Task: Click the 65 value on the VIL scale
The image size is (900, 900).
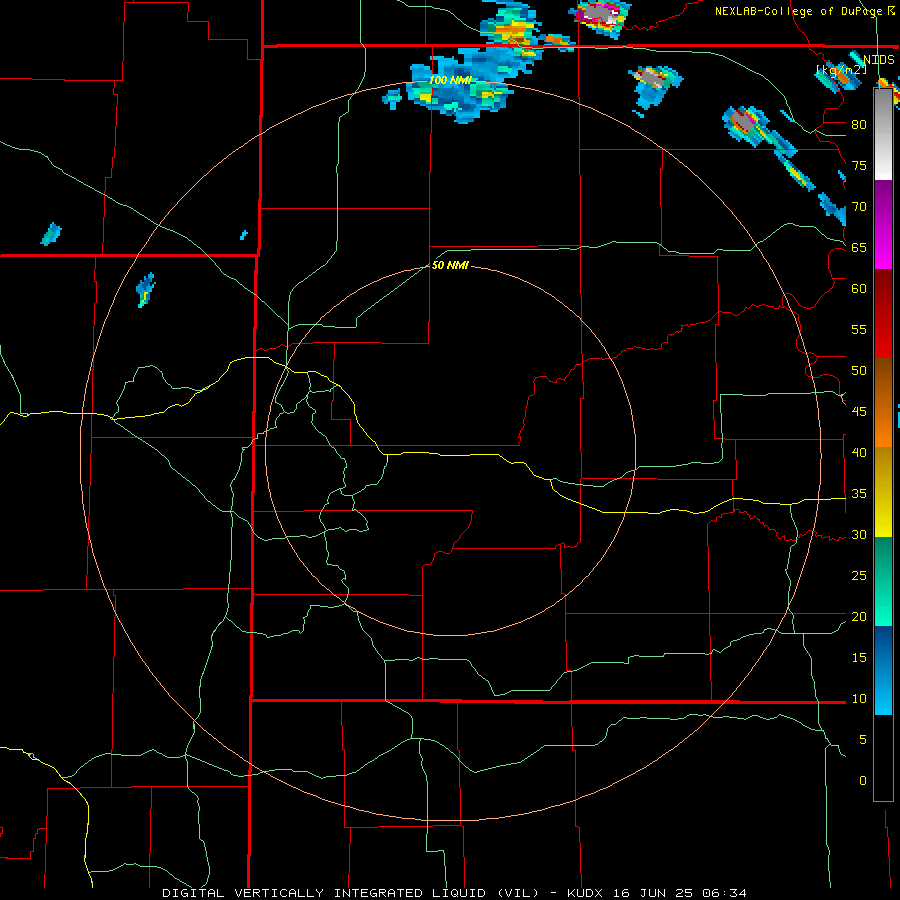Action: (x=859, y=247)
